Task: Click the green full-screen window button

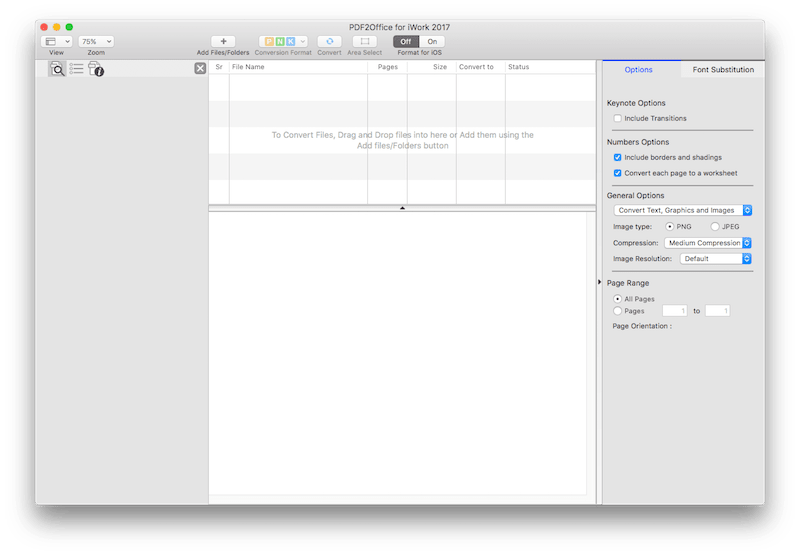Action: tap(69, 27)
